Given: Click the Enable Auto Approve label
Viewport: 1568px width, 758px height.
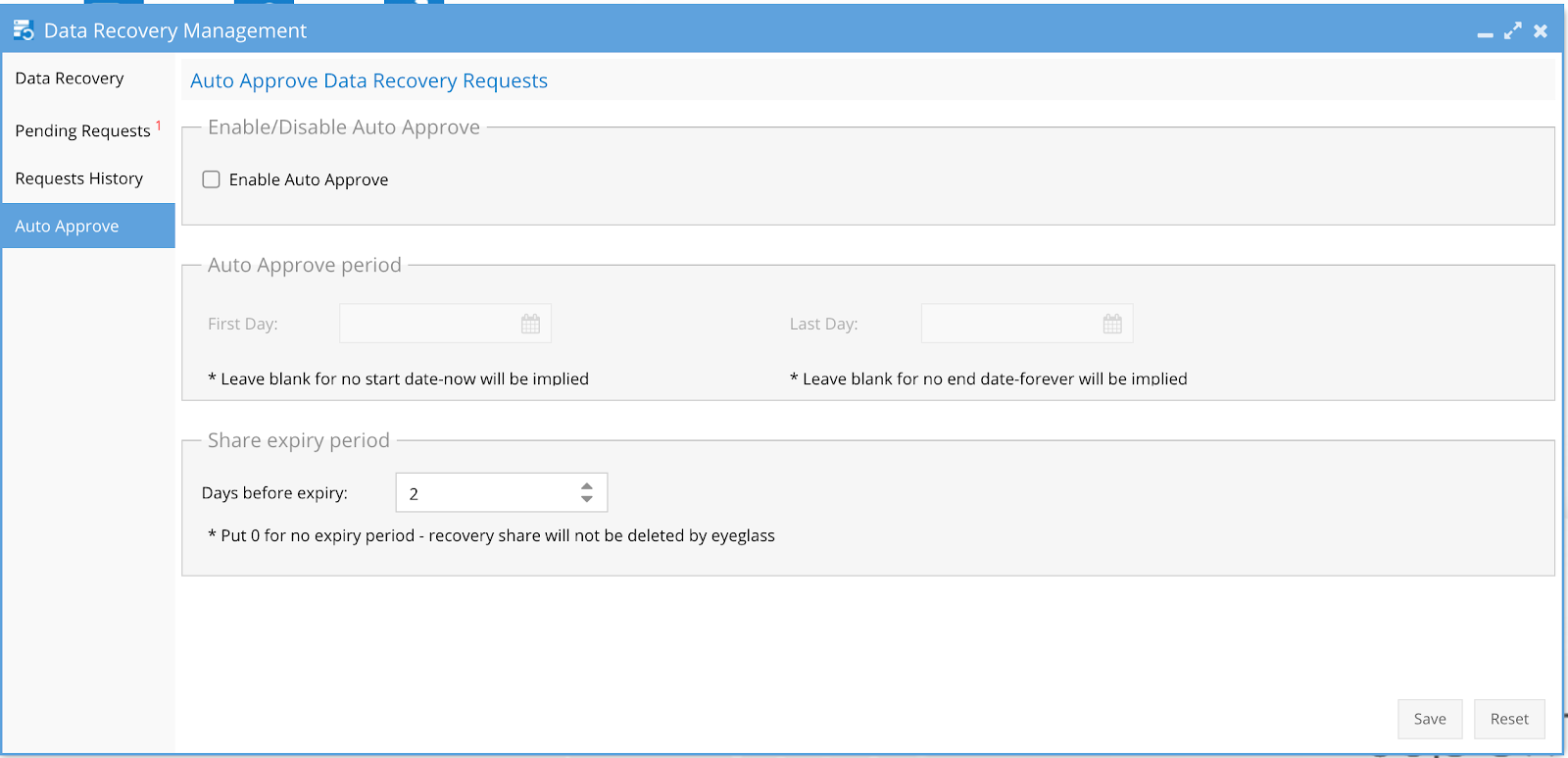Looking at the screenshot, I should click(309, 179).
